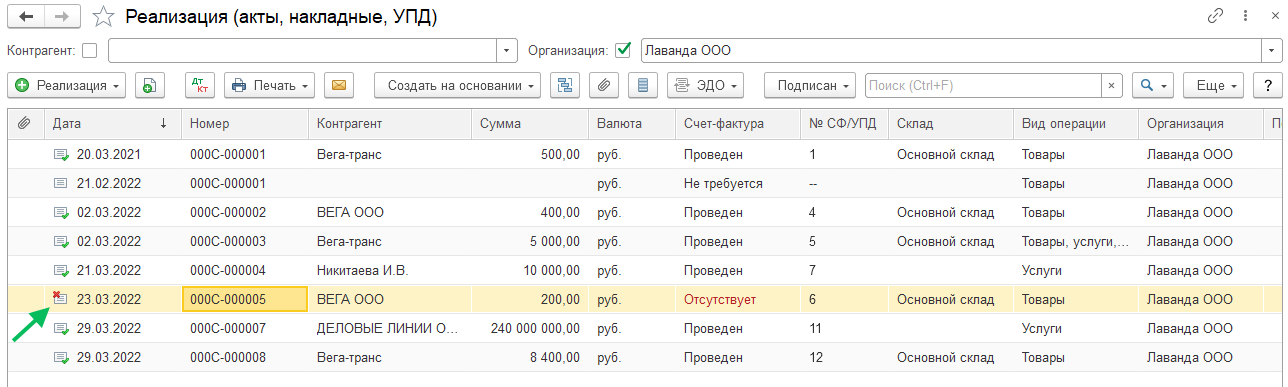Click sum cell 8 400,00
Viewport: 1288px width, 387px height.
pyautogui.click(x=529, y=357)
